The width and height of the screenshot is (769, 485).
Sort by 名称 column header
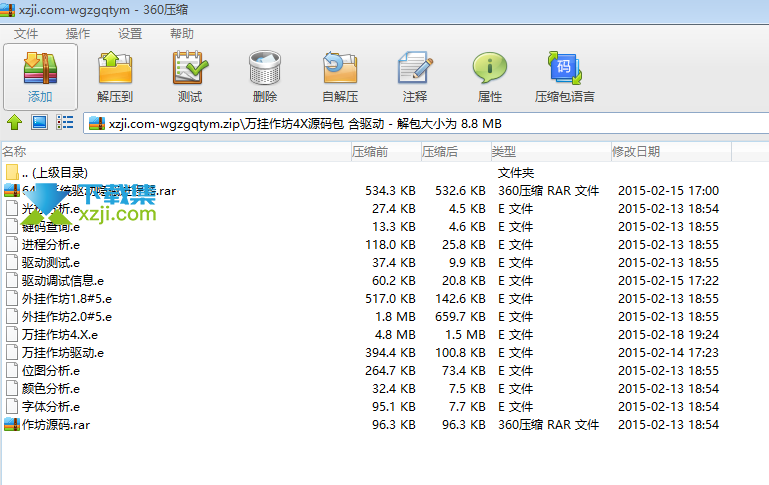tap(177, 152)
